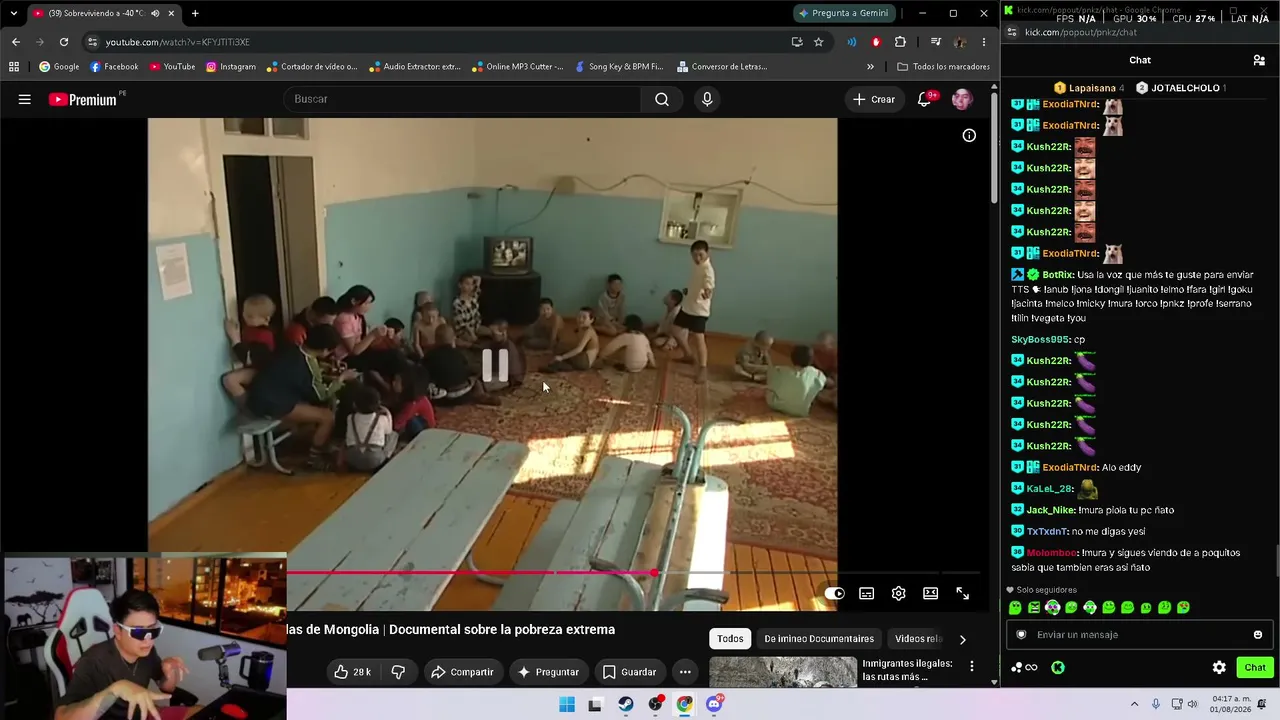Focus the 'Enviar un mensaje' chat input
1280x720 pixels.
[x=1139, y=634]
